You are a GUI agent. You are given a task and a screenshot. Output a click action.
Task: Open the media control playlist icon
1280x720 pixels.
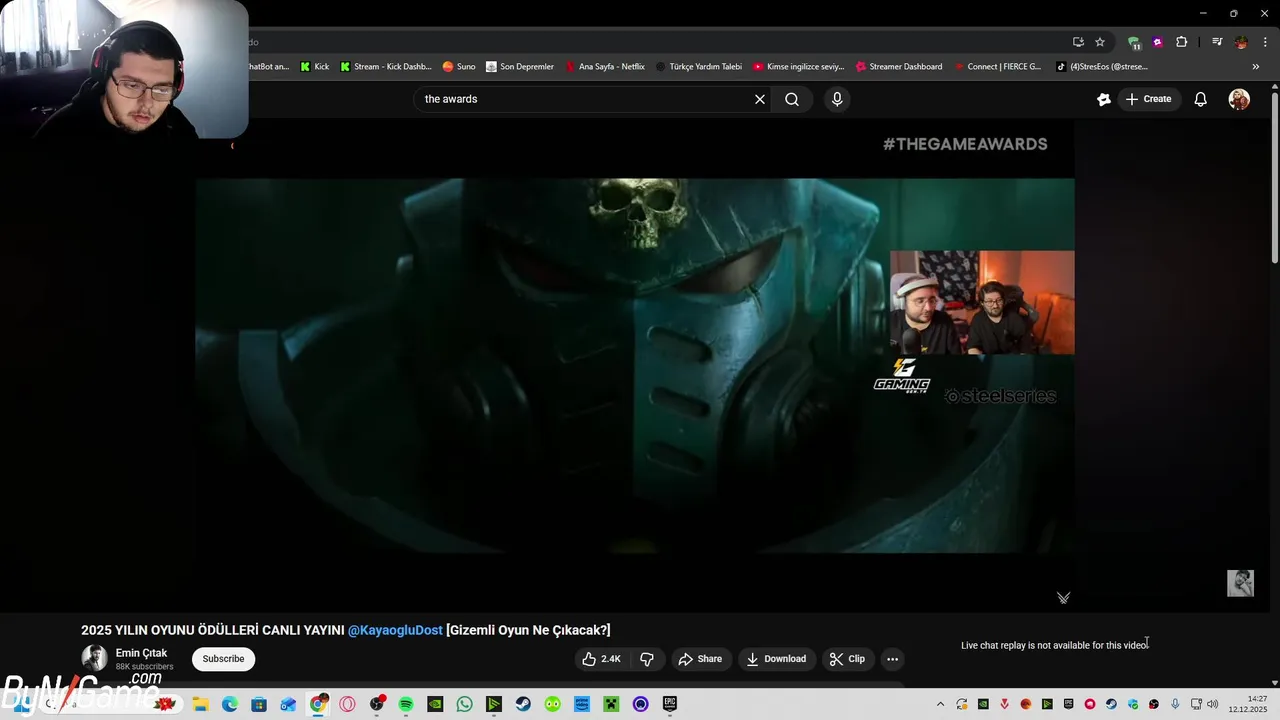[1217, 42]
